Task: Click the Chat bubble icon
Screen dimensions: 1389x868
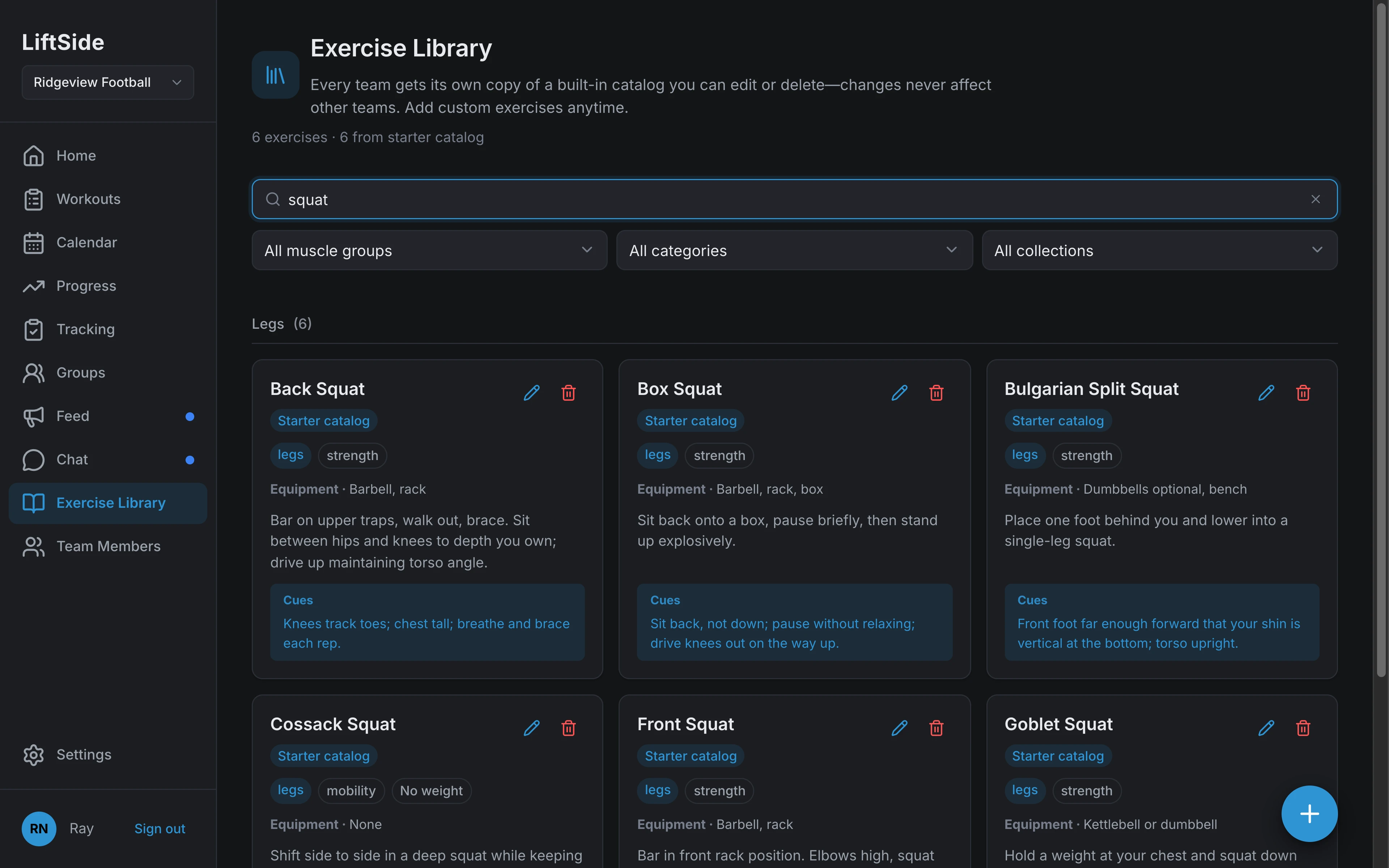Action: point(33,460)
